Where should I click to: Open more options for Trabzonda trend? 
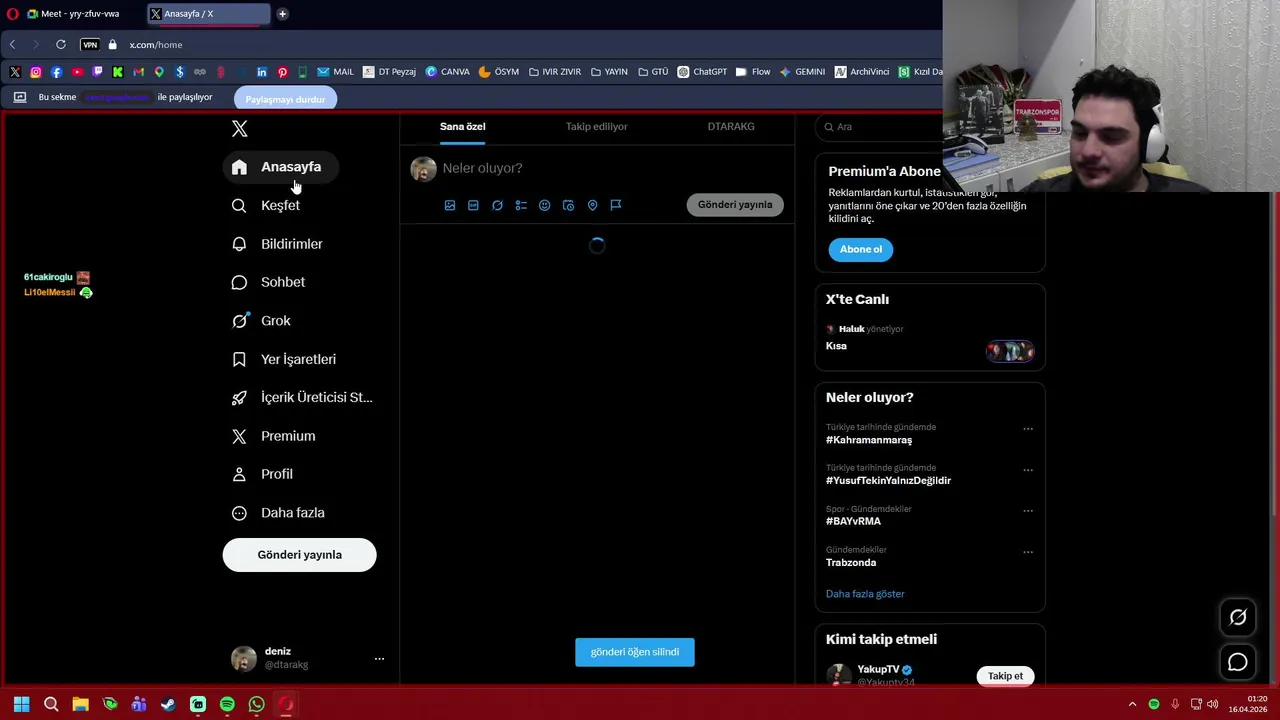[1028, 552]
